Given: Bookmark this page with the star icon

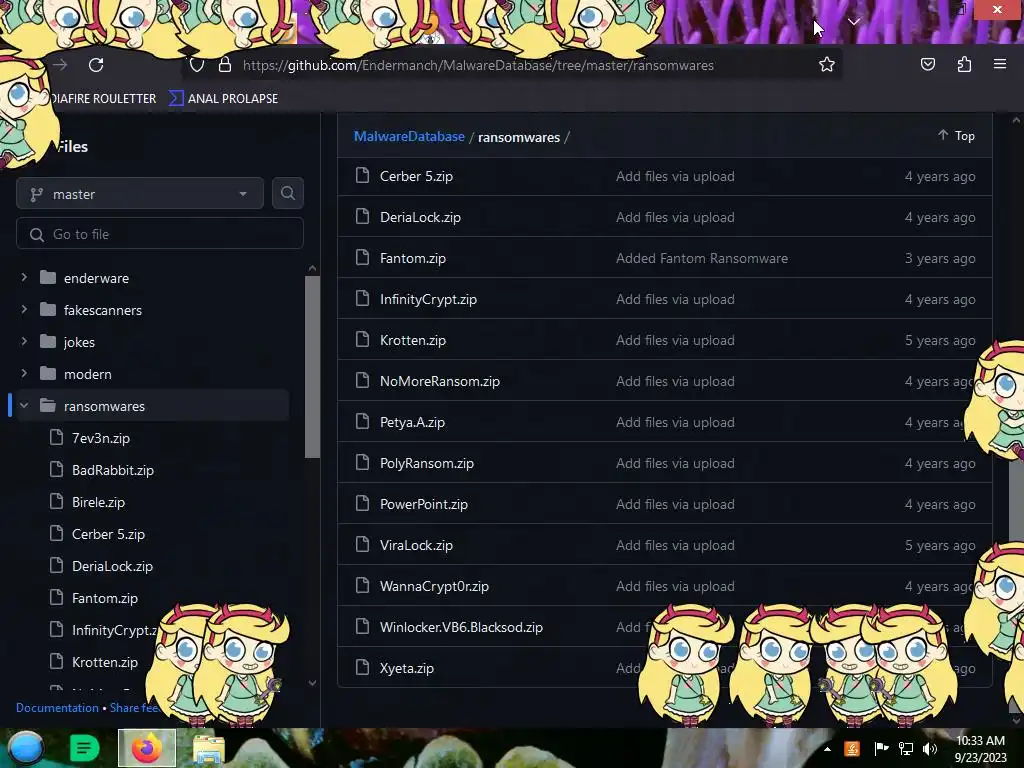Looking at the screenshot, I should pyautogui.click(x=827, y=64).
